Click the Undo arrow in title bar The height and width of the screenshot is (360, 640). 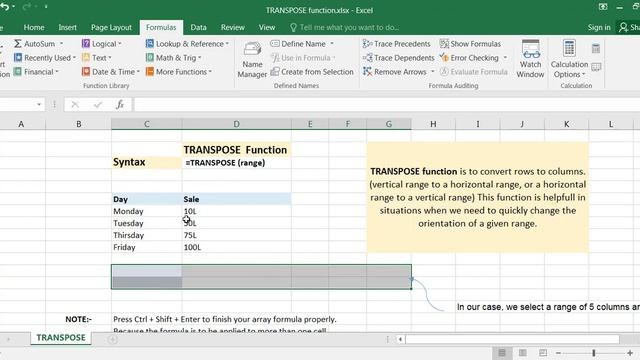click(4, 7)
